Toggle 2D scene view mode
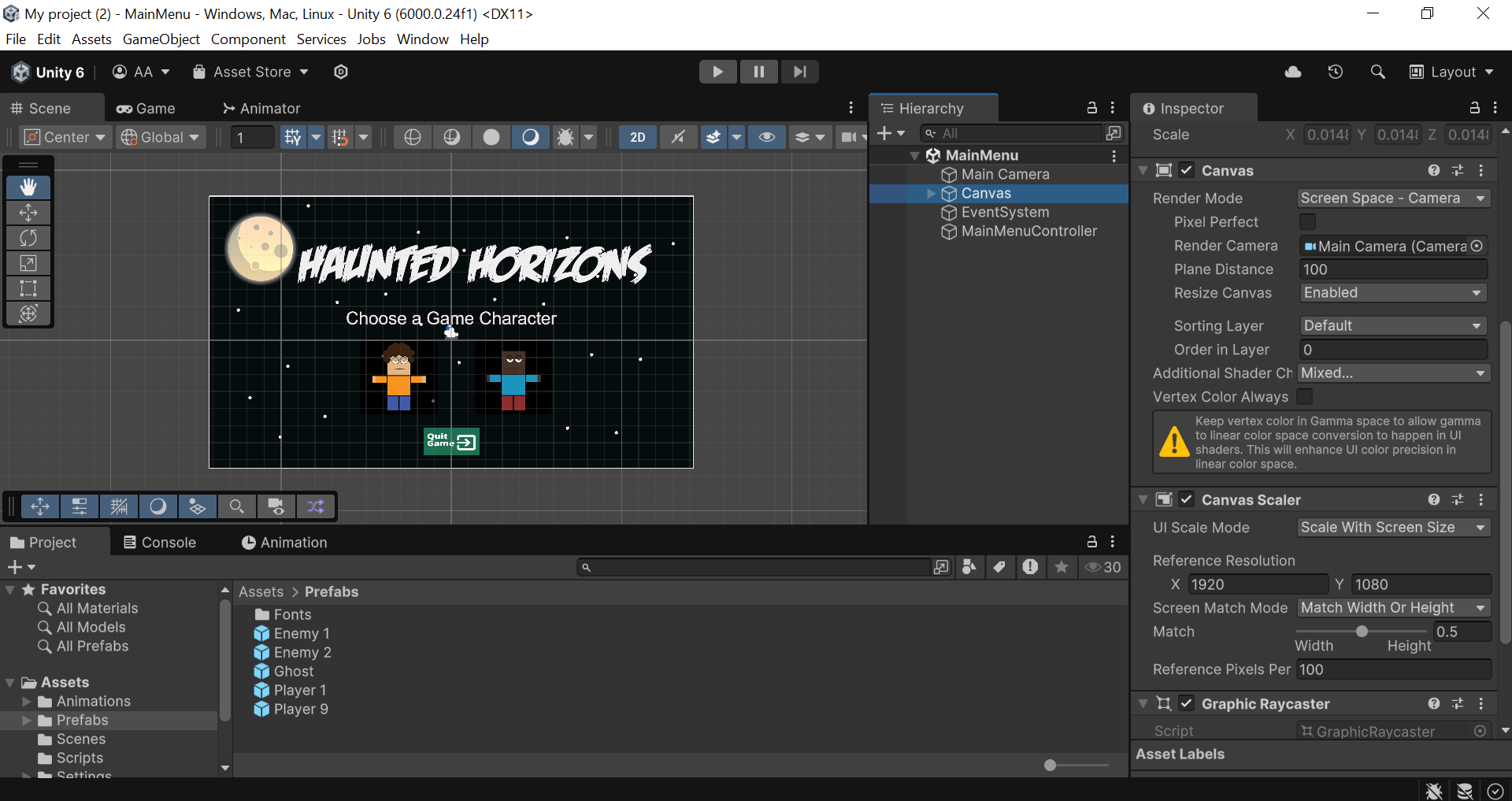Viewport: 1512px width, 801px height. click(x=637, y=137)
